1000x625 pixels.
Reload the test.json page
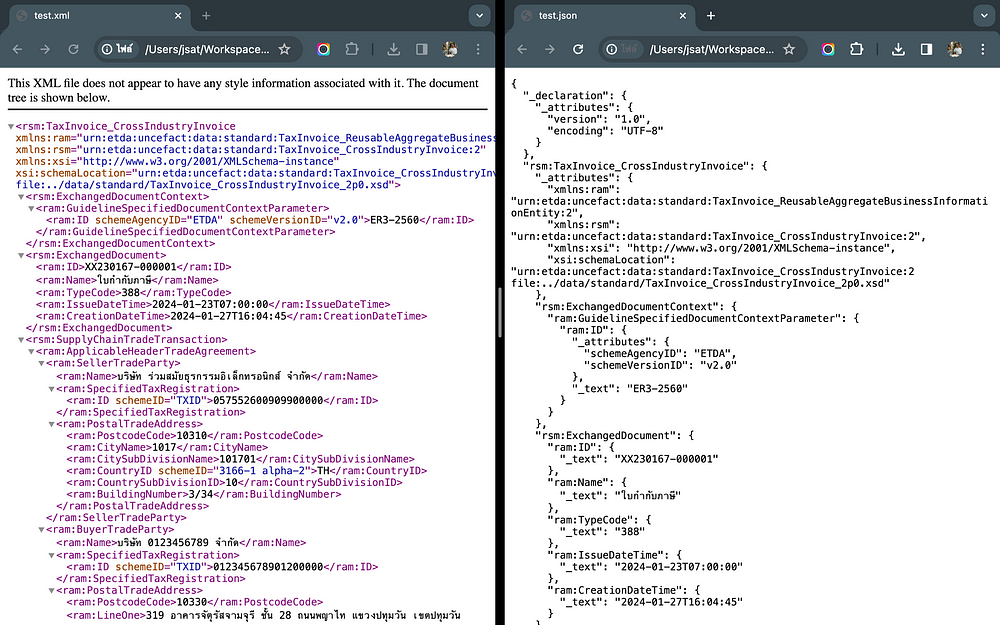[x=577, y=49]
